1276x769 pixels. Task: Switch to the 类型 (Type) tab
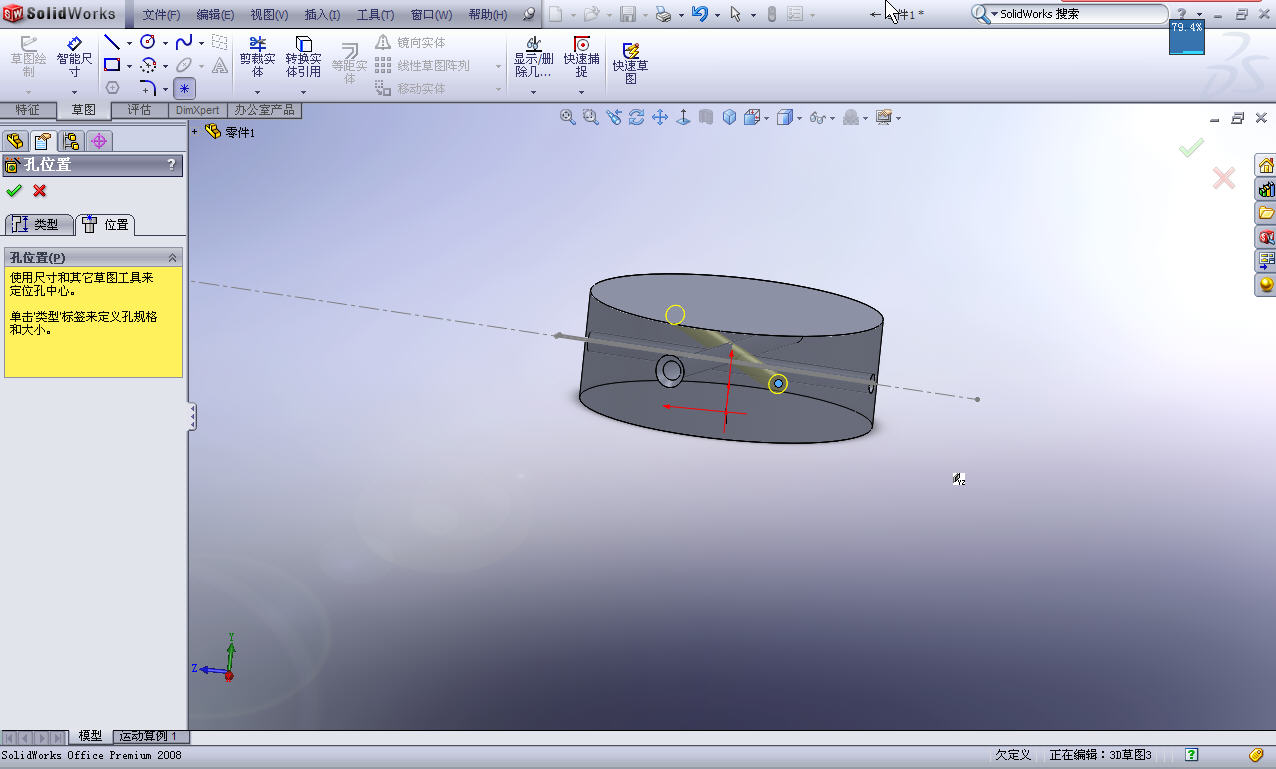pyautogui.click(x=39, y=224)
